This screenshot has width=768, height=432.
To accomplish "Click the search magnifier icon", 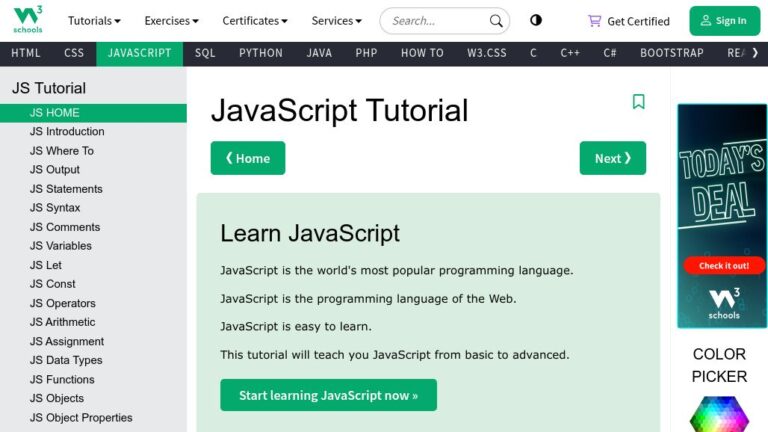I will coord(496,21).
